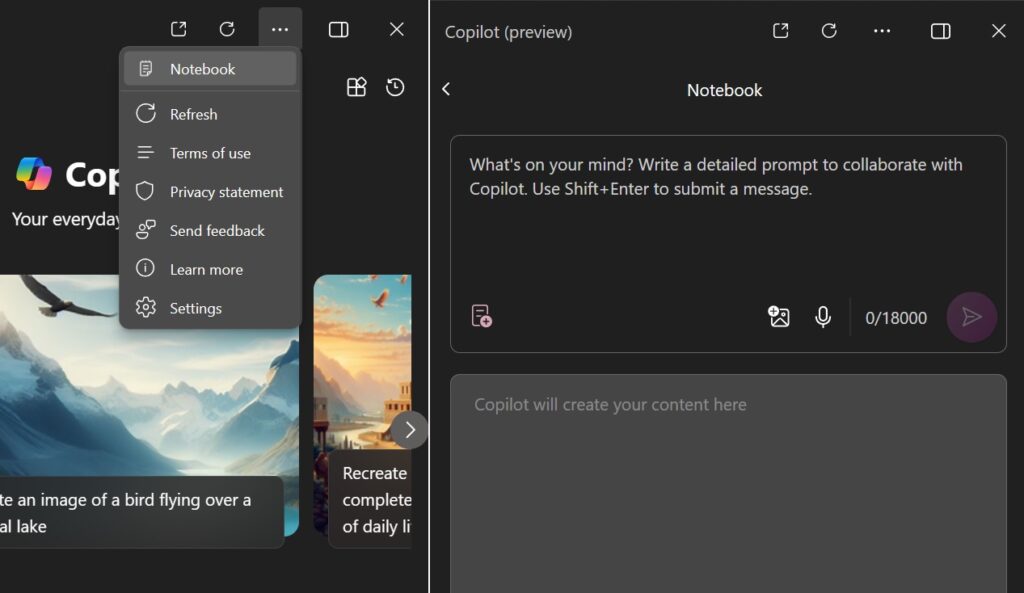Open the plugins icon in Copilot
1024x593 pixels.
356,87
